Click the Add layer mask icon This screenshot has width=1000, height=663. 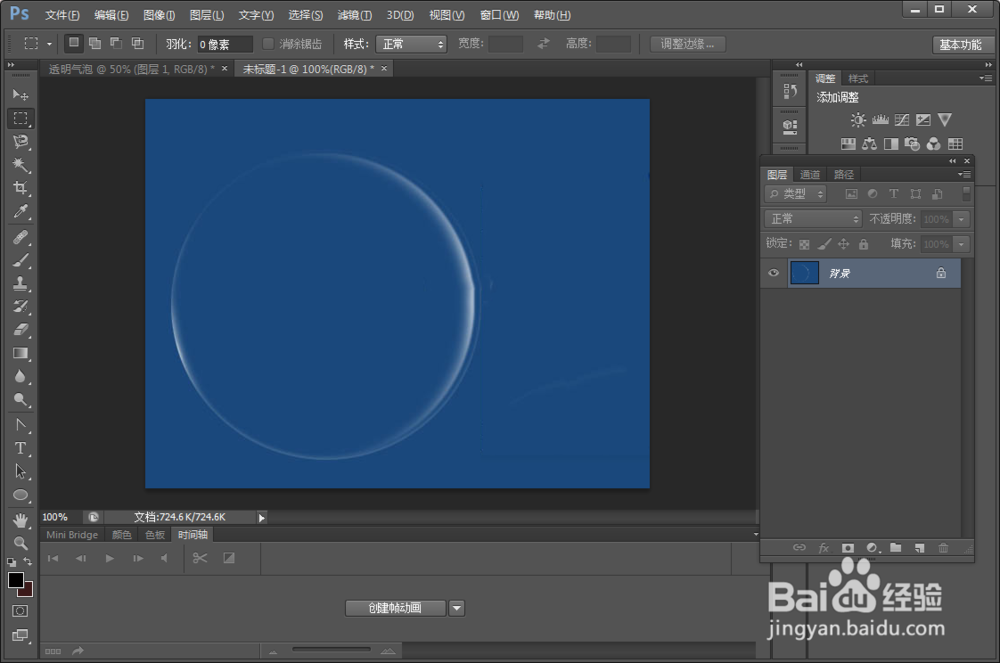click(x=848, y=548)
